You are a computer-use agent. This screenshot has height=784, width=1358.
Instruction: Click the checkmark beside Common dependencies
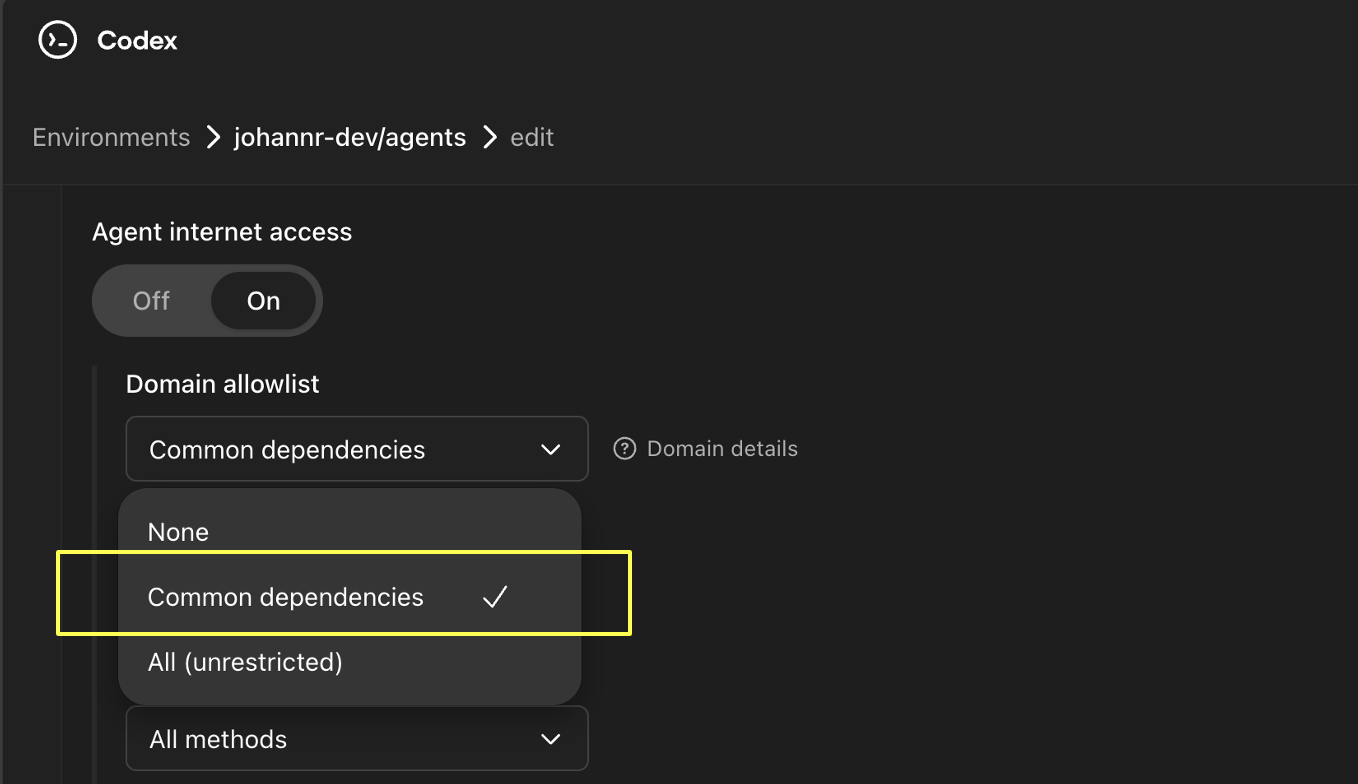495,597
